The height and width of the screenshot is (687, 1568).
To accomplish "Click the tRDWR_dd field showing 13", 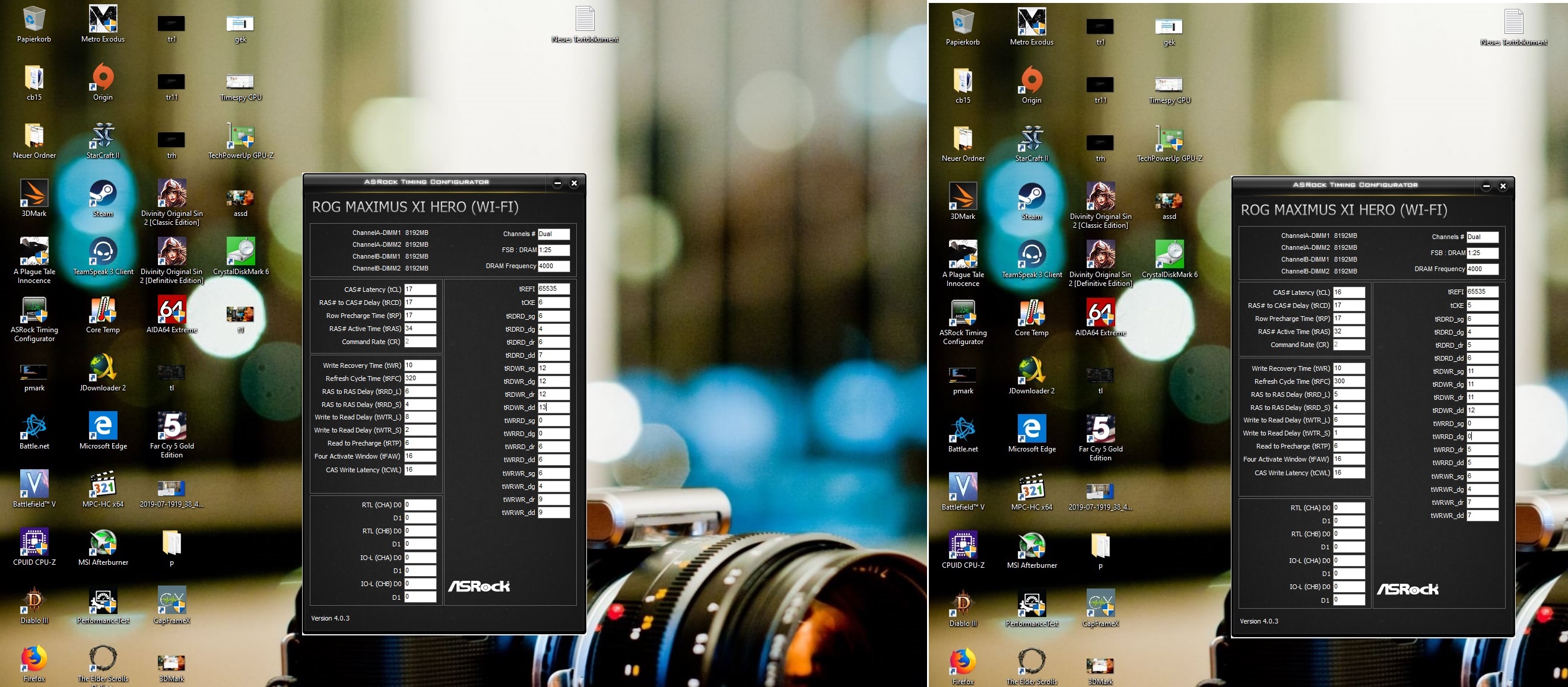I will [x=553, y=408].
